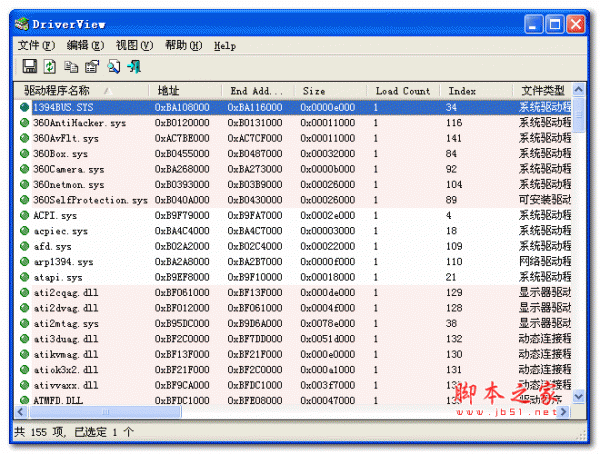
Task: Sort by Index column header
Action: pyautogui.click(x=476, y=91)
